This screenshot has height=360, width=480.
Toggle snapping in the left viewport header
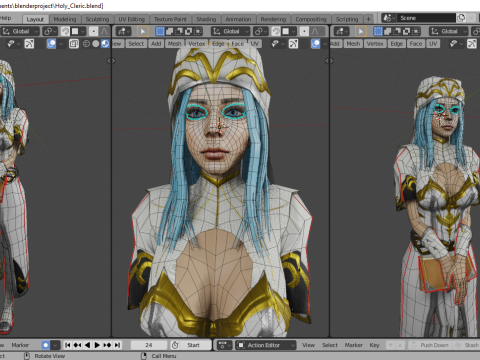65,31
